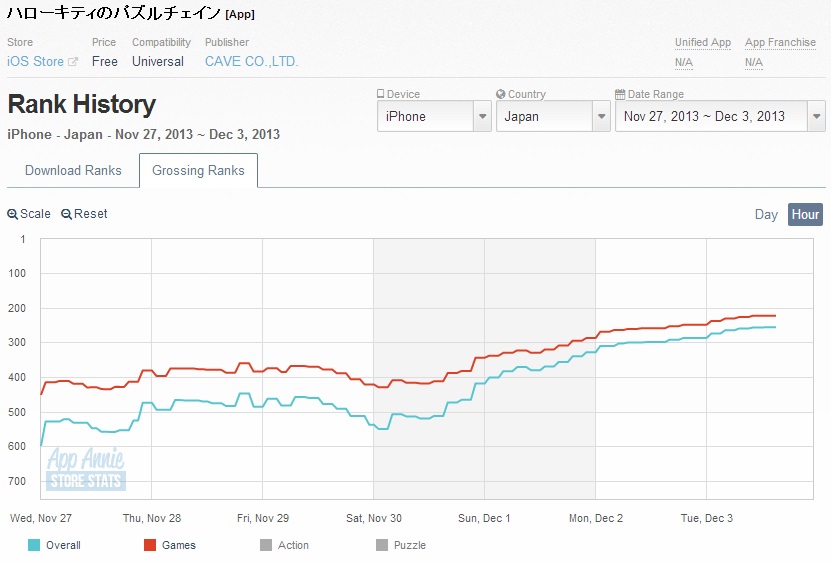Click the arrow on the Device dropdown
The height and width of the screenshot is (562, 831).
coord(482,116)
